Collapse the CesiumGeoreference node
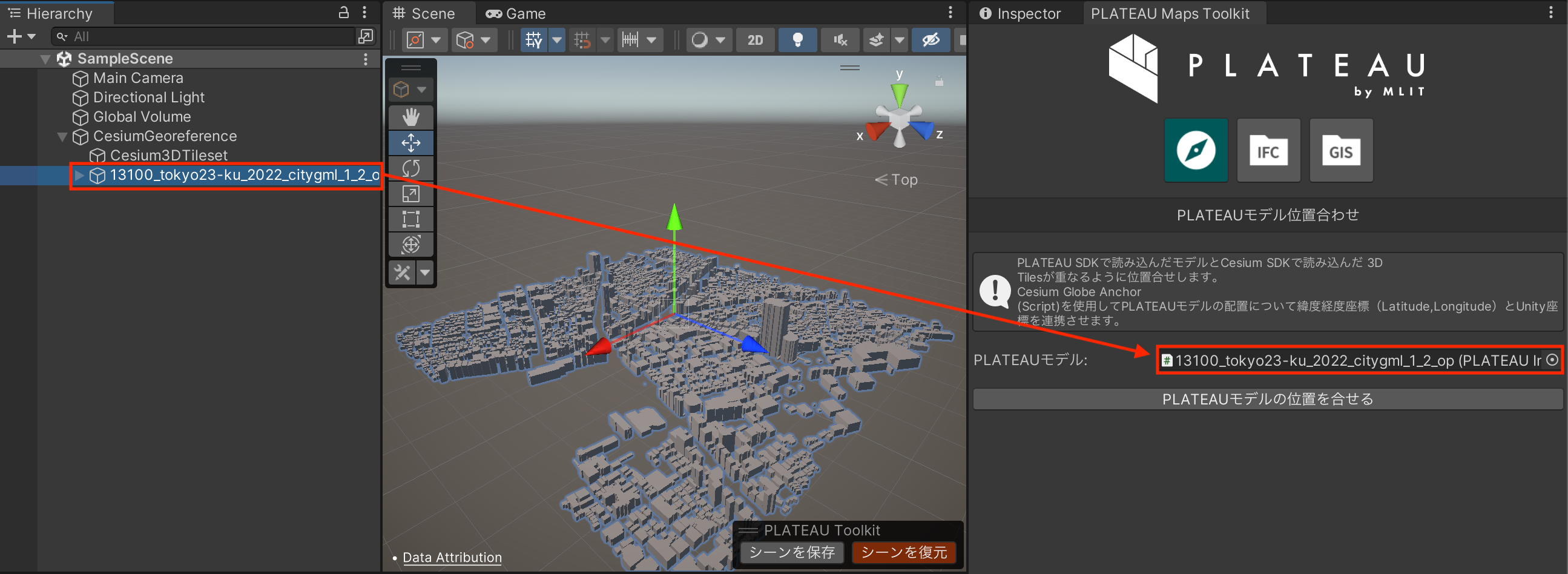Image resolution: width=1568 pixels, height=574 pixels. 62,136
